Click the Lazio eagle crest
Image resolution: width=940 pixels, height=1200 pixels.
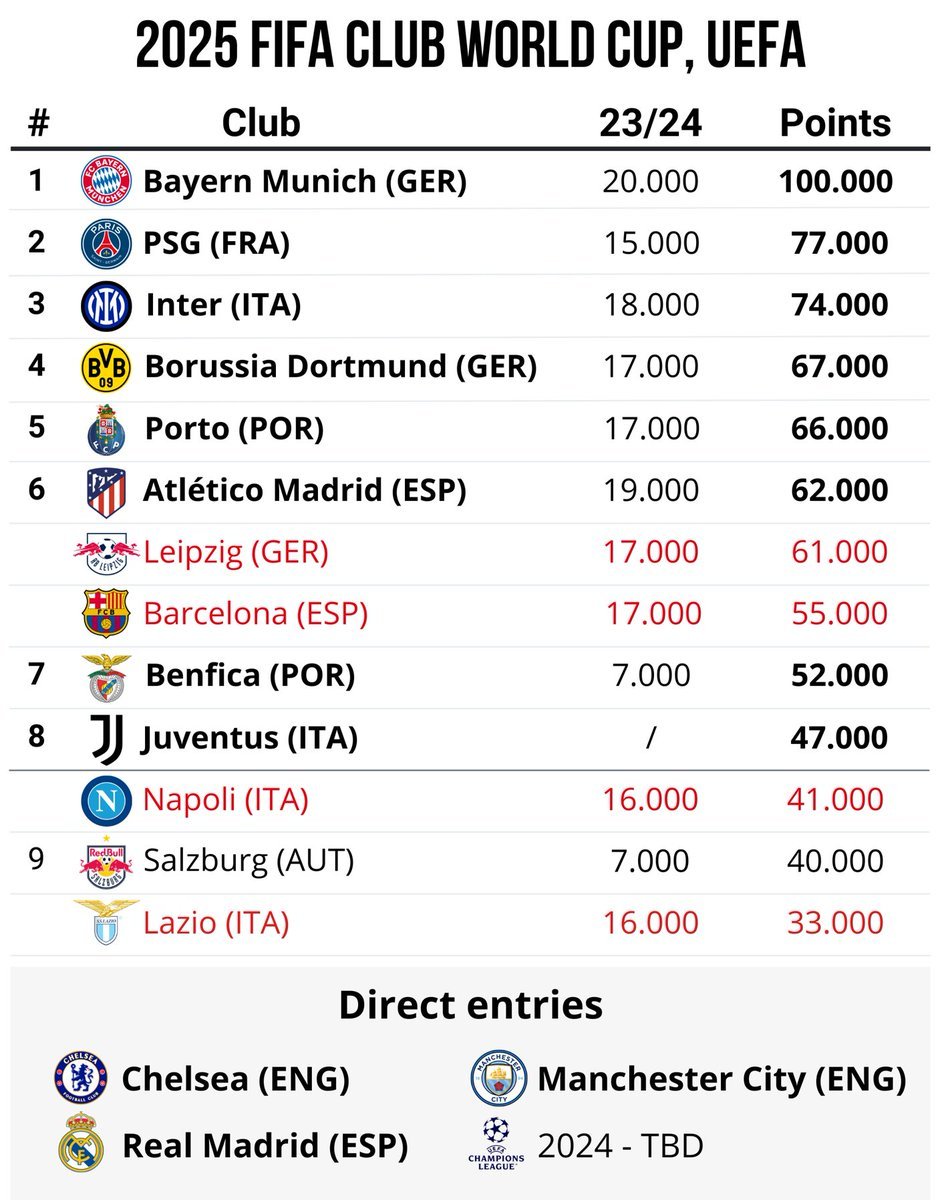click(106, 922)
